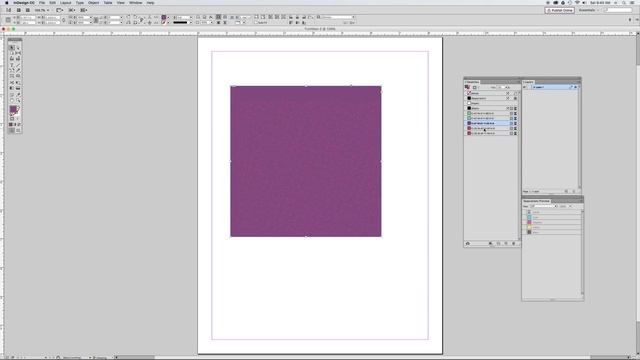Select the Gap tool
Screen dimensions: 640x360
click(x=18, y=53)
